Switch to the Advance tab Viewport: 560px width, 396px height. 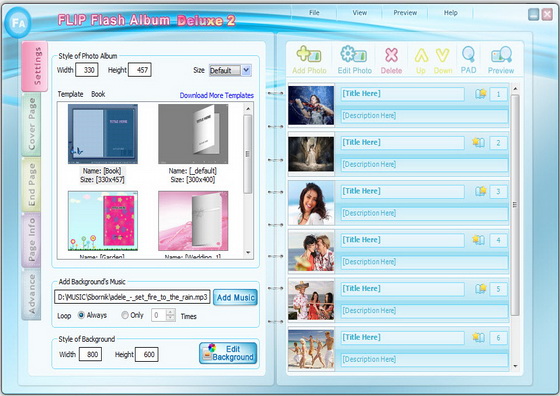pyautogui.click(x=31, y=294)
